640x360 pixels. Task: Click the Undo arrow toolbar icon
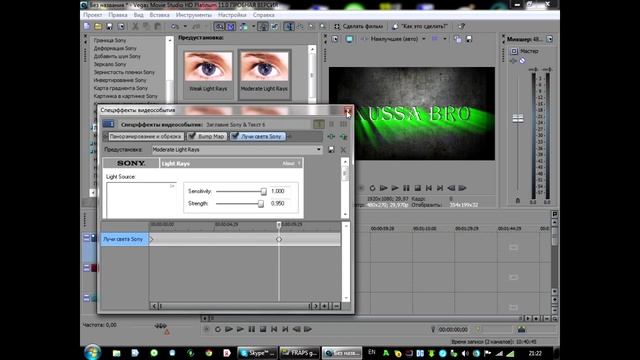[x=175, y=27]
